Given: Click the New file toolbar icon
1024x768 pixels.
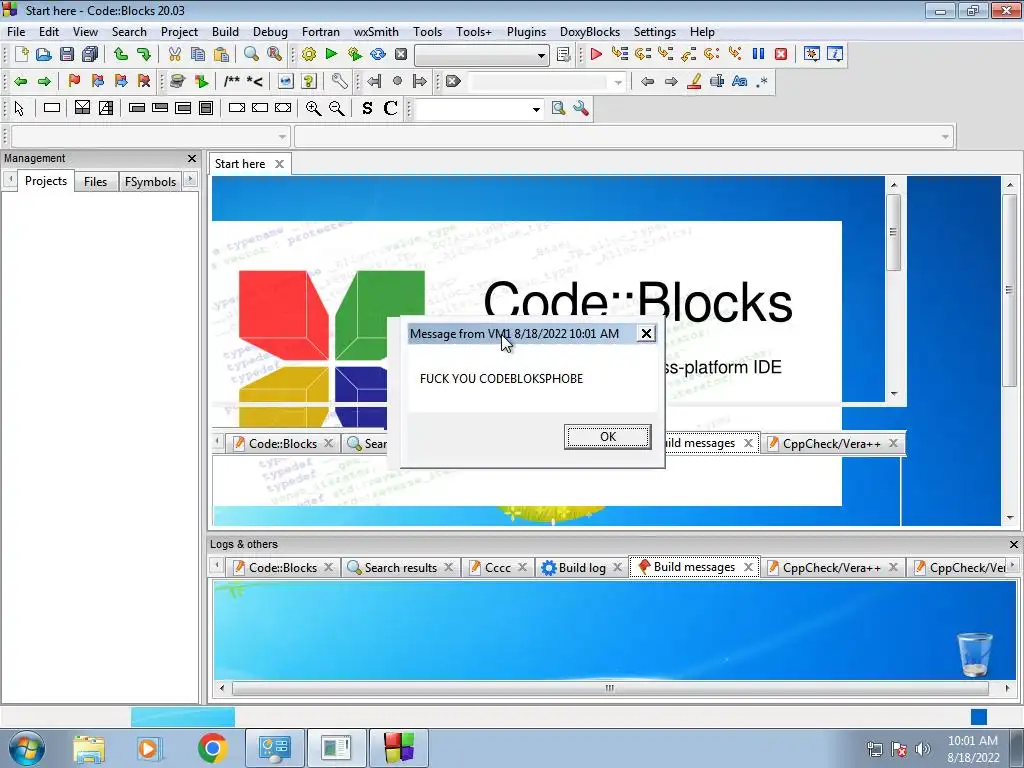Looking at the screenshot, I should pyautogui.click(x=21, y=54).
